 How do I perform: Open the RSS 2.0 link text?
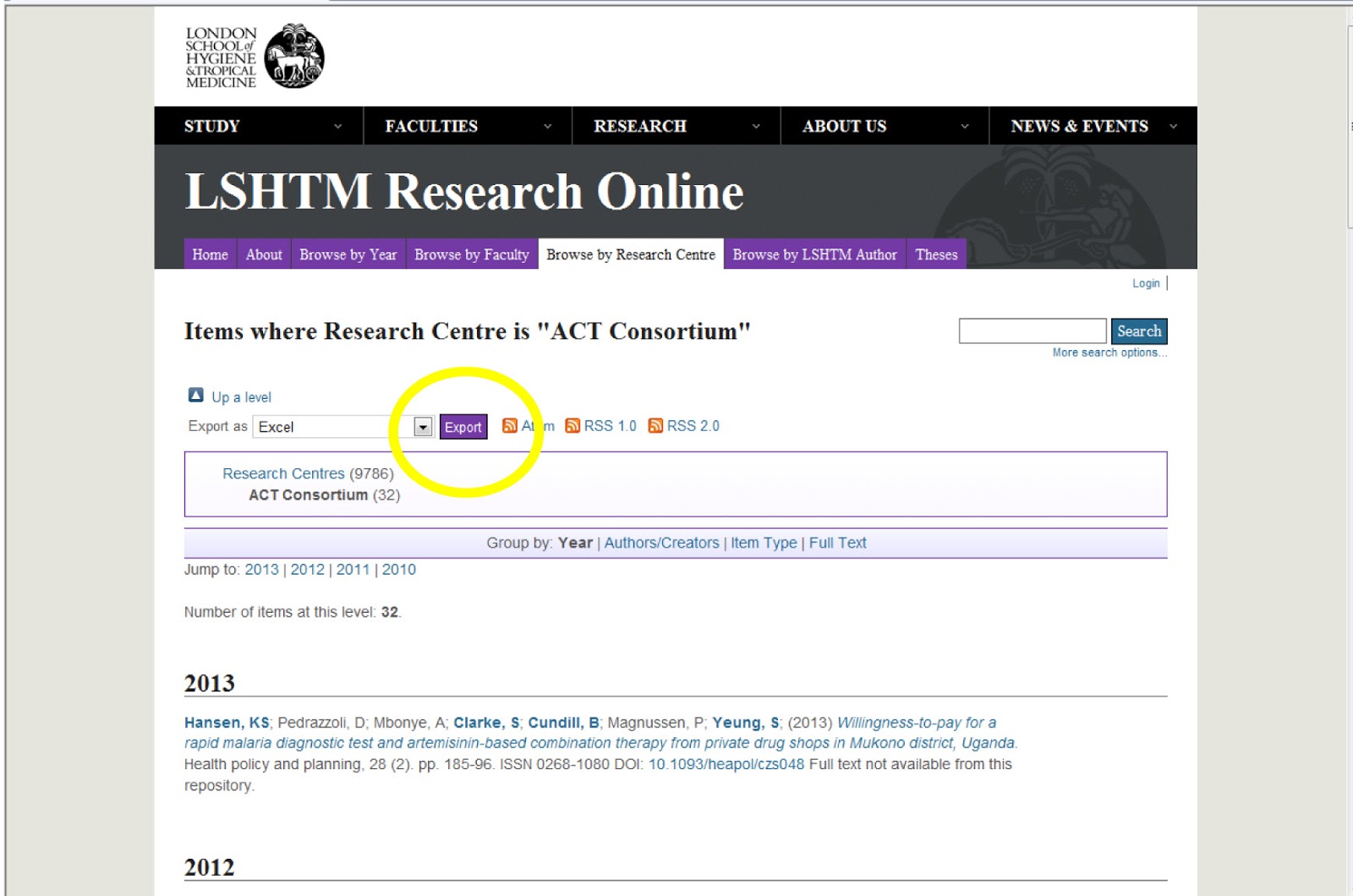[693, 426]
